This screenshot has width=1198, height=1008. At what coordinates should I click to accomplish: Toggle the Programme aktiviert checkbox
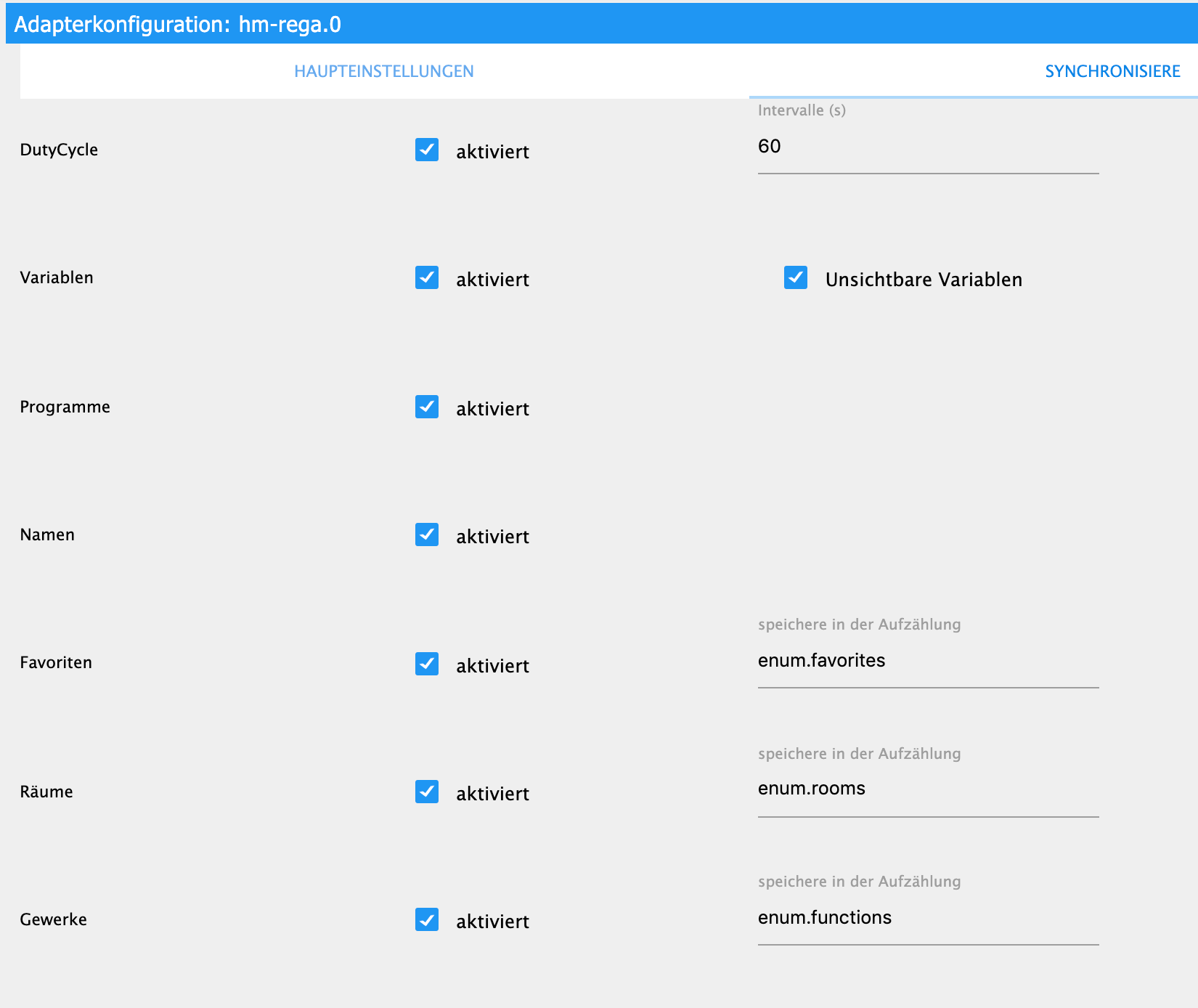[427, 407]
